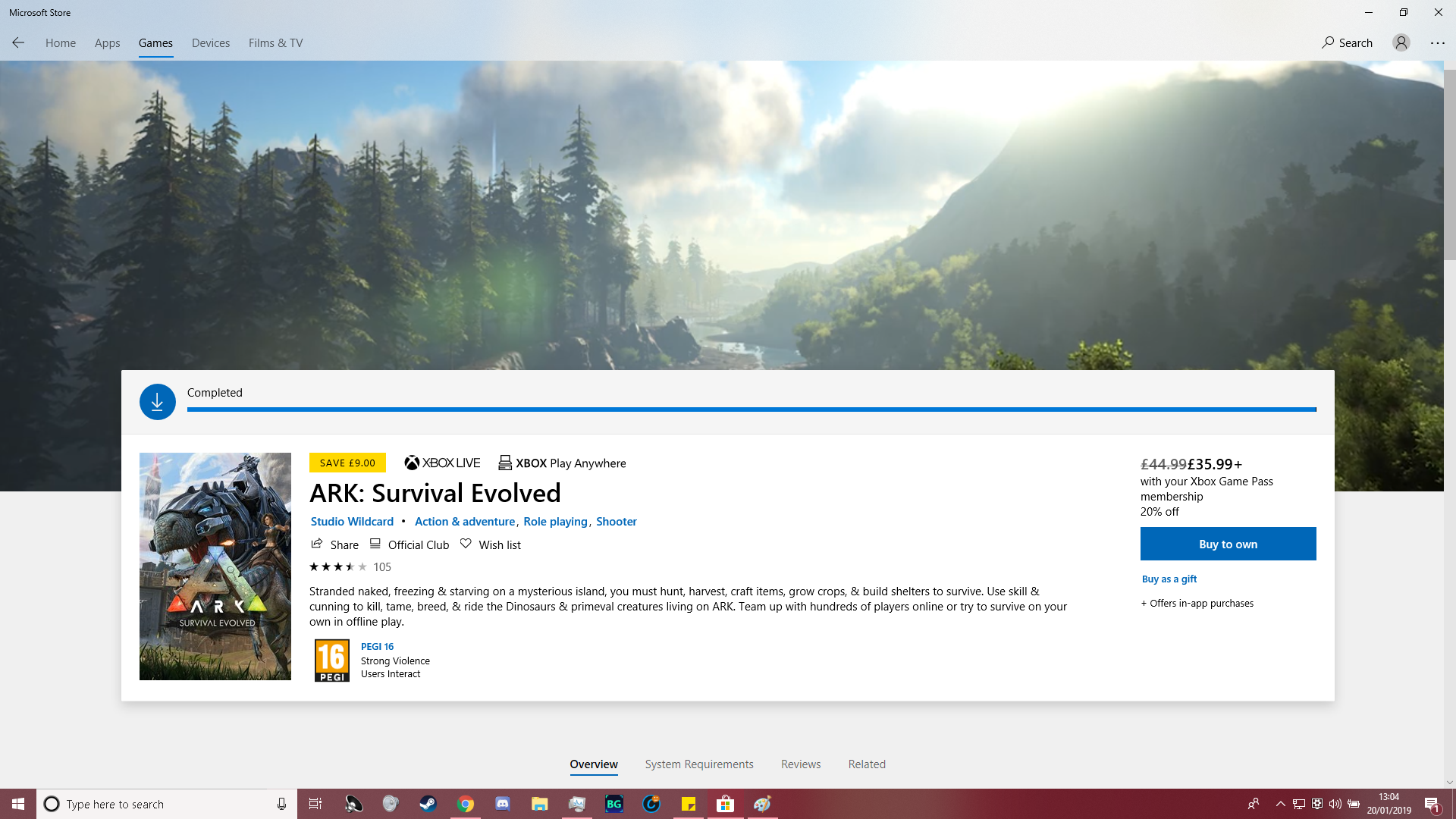Open the Action Center notifications icon
1456x819 pixels.
[1432, 804]
